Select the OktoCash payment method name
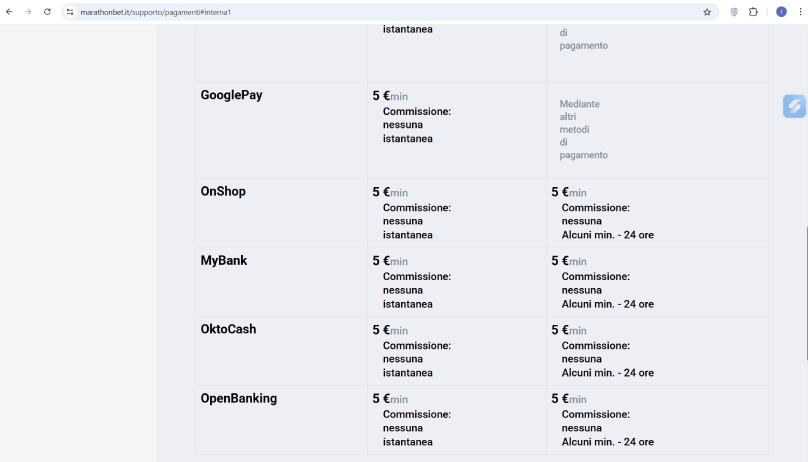 tap(228, 329)
